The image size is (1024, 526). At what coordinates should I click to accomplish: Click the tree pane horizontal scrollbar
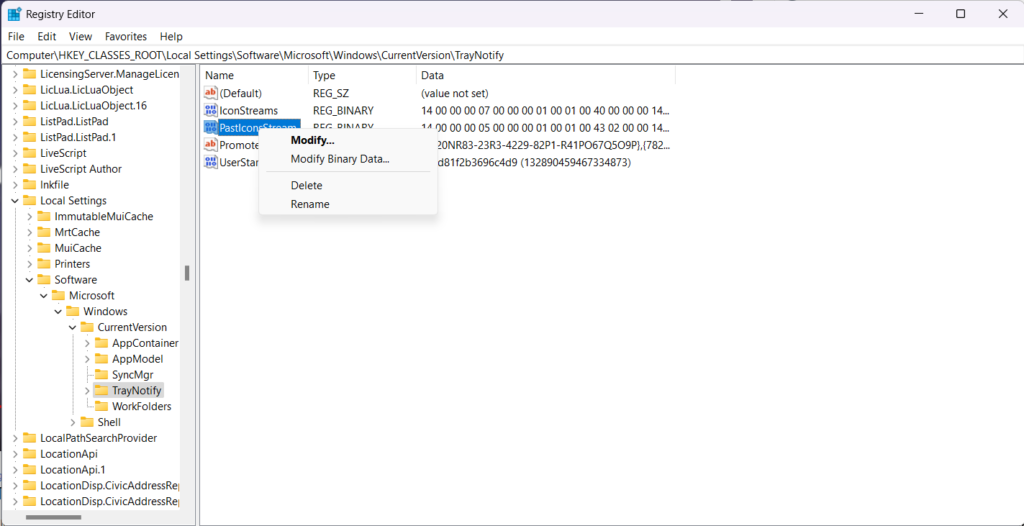point(60,518)
